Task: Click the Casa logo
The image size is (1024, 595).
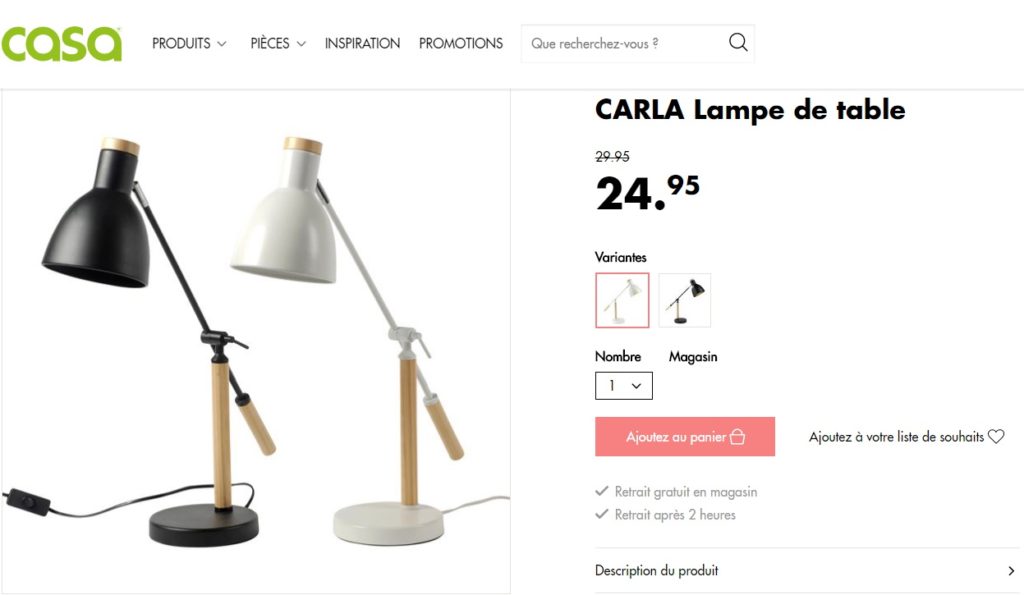Action: point(61,44)
